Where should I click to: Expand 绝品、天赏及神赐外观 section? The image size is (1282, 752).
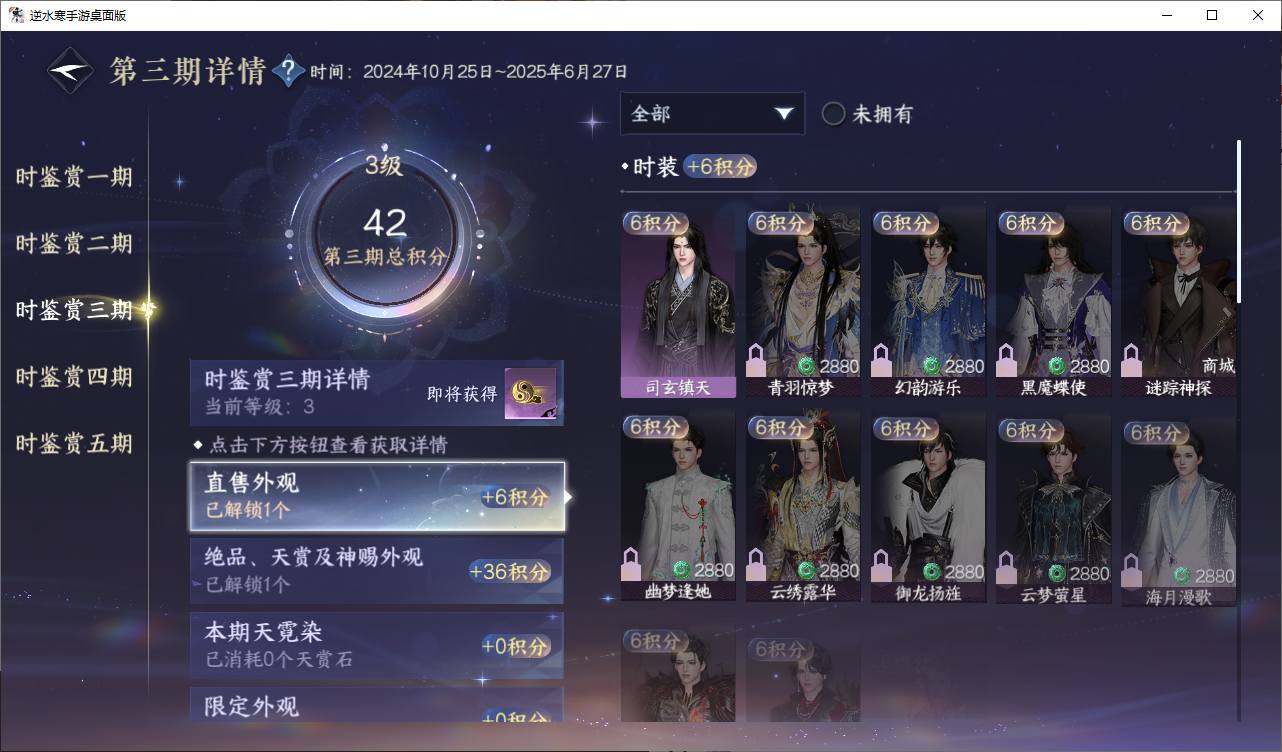point(377,570)
